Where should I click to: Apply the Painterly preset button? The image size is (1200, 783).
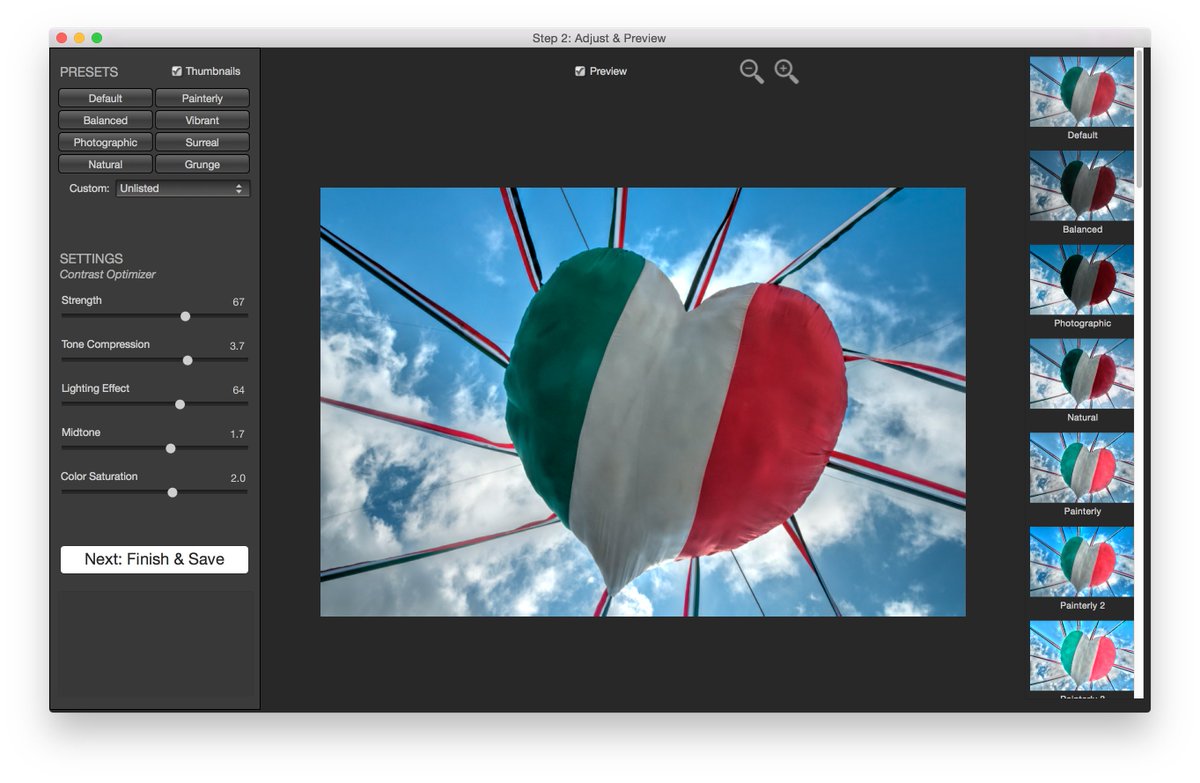click(202, 98)
